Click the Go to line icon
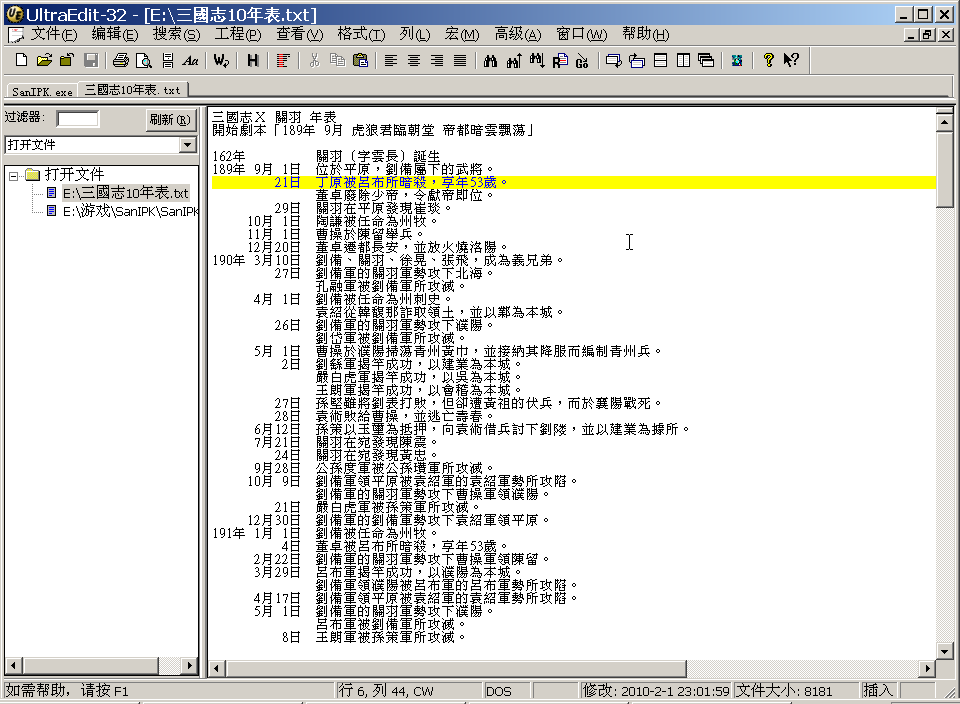 [582, 60]
